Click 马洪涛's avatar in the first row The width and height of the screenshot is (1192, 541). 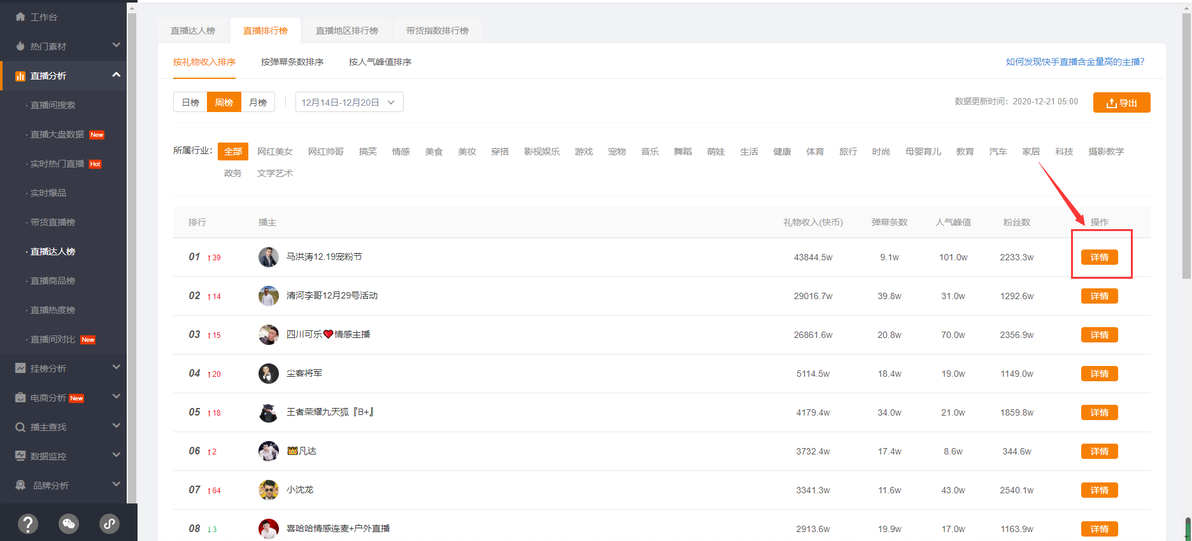268,257
